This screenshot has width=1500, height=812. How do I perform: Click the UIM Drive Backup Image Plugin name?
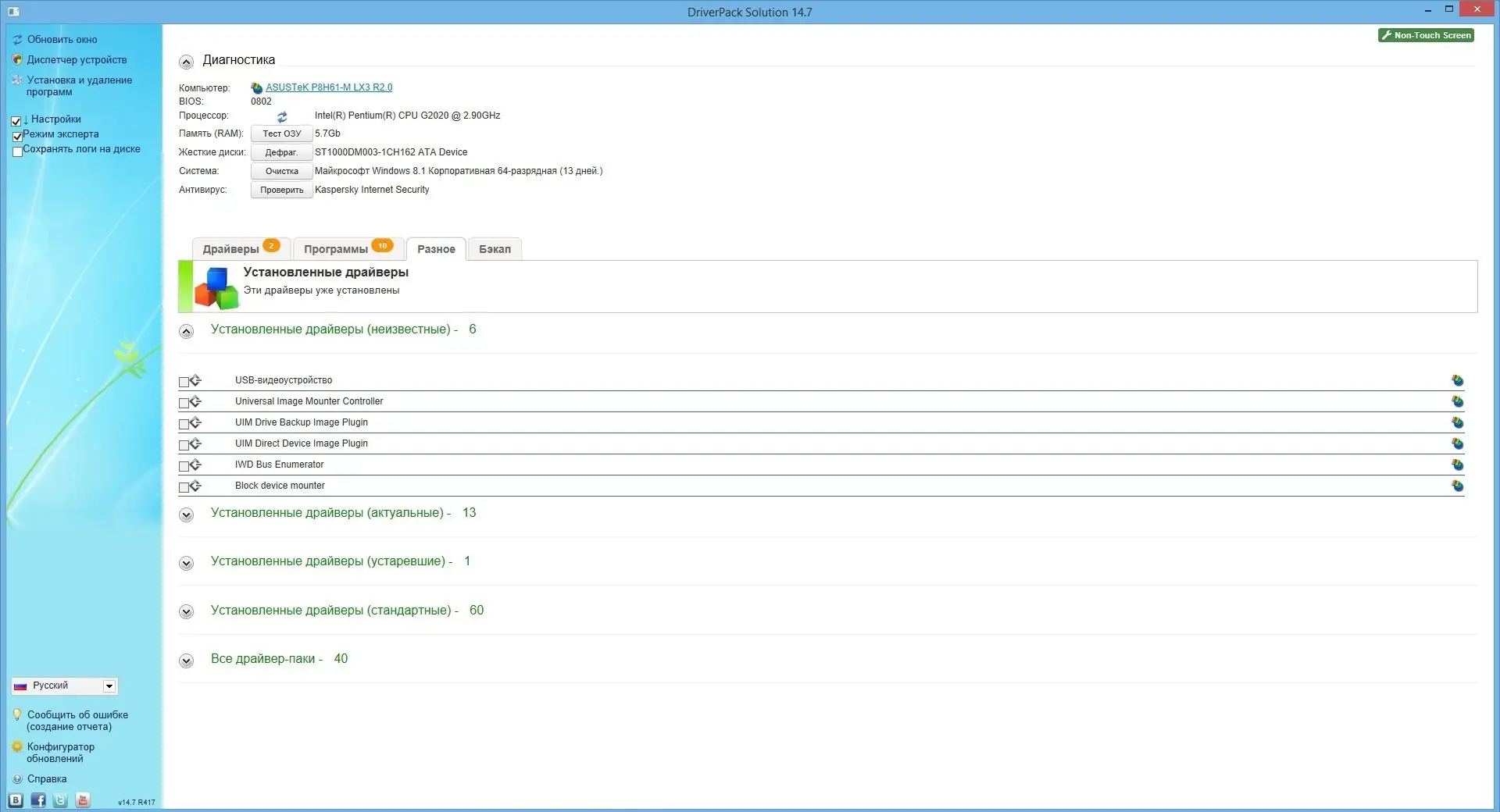[302, 422]
